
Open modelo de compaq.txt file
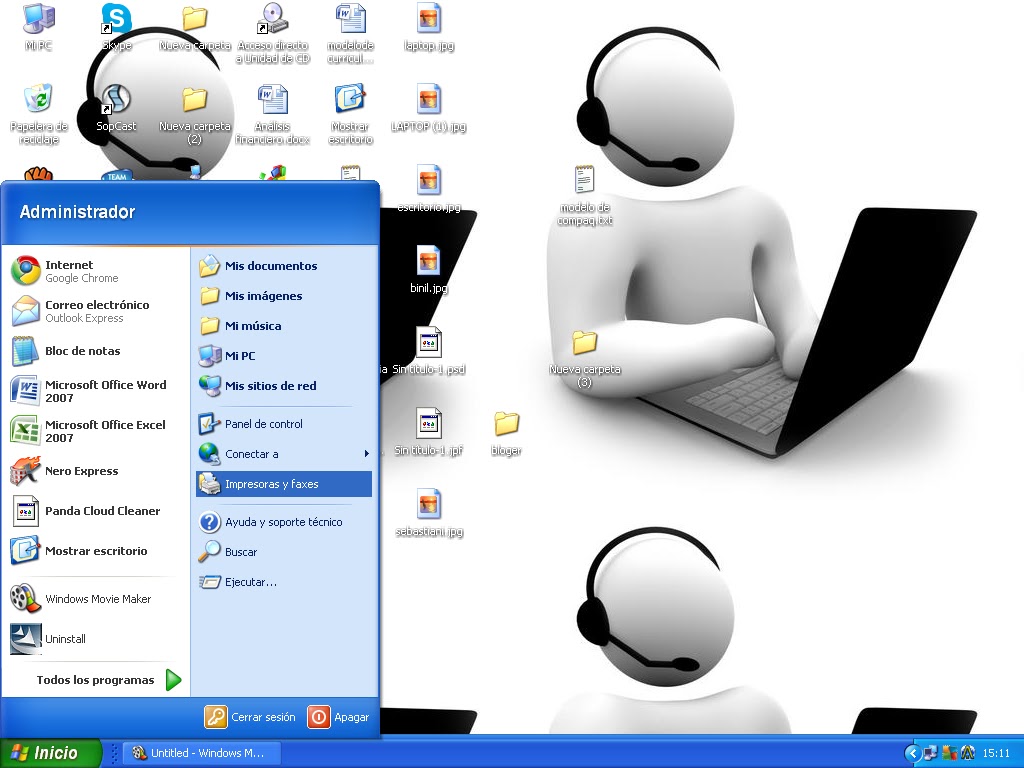[584, 195]
